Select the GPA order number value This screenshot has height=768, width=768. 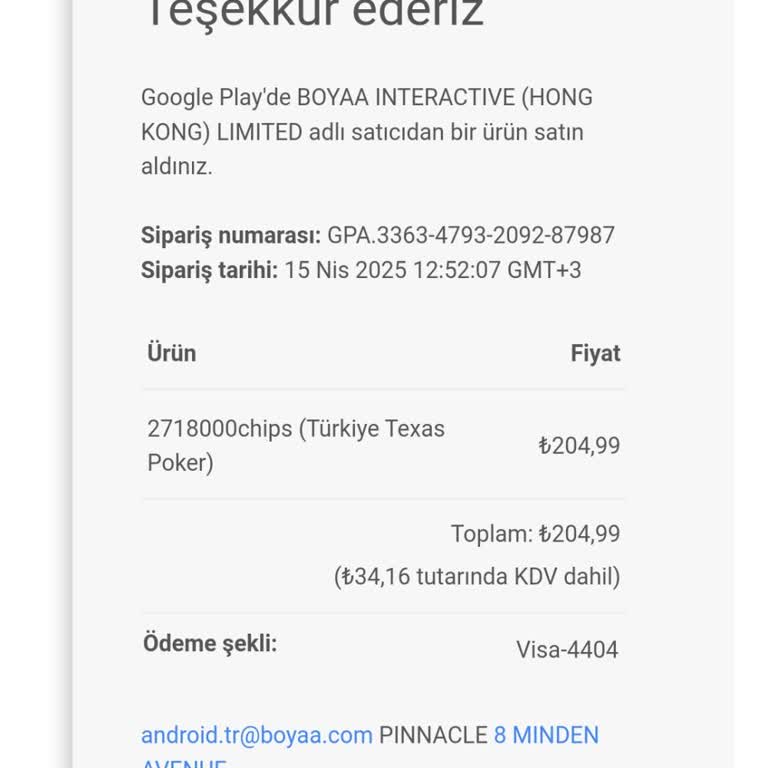pyautogui.click(x=471, y=236)
